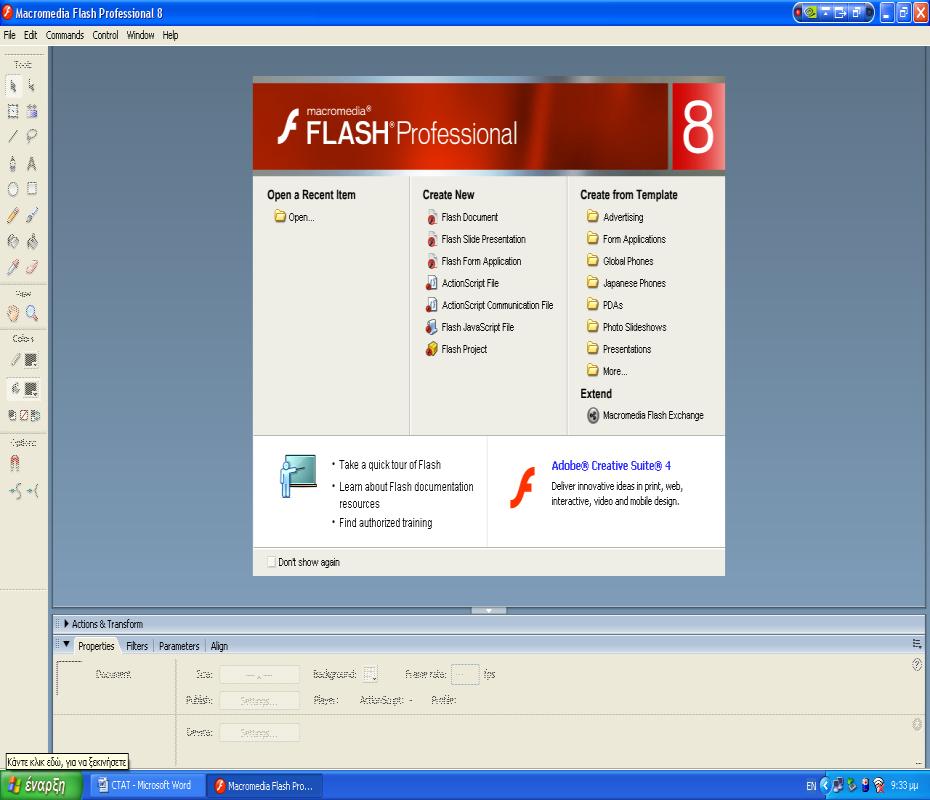Switch to the Align tab
The image size is (930, 800).
tap(219, 646)
